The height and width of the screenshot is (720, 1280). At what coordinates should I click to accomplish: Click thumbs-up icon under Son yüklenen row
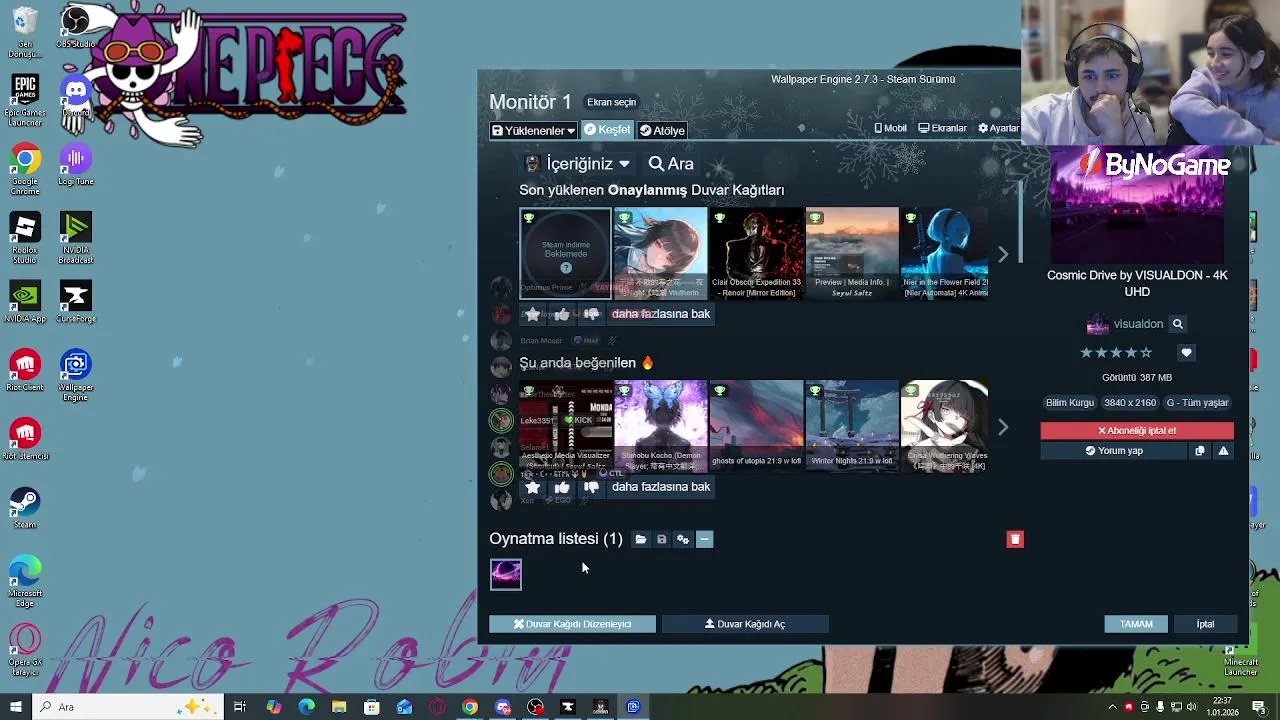pyautogui.click(x=562, y=314)
